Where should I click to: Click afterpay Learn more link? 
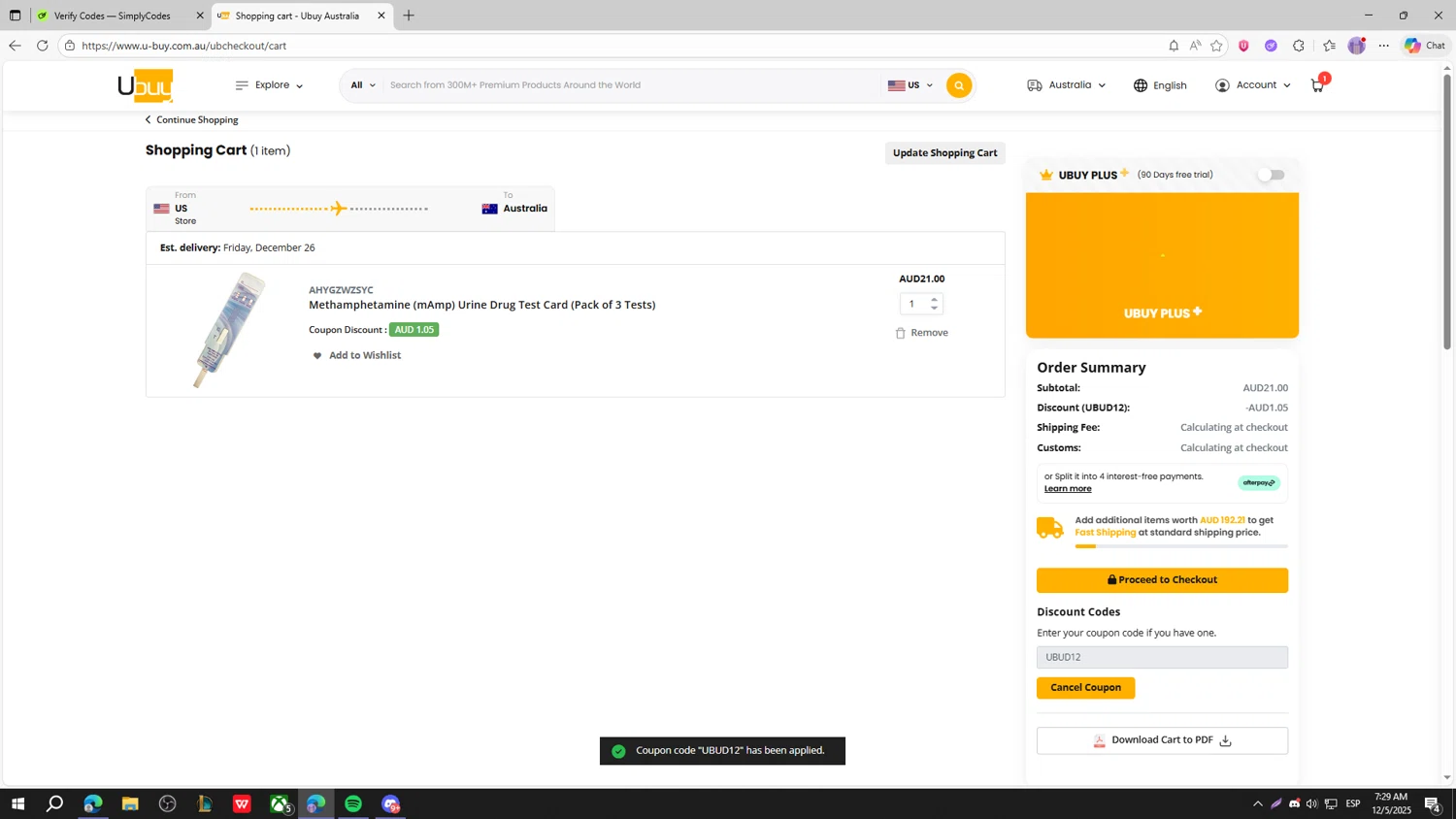[1068, 489]
